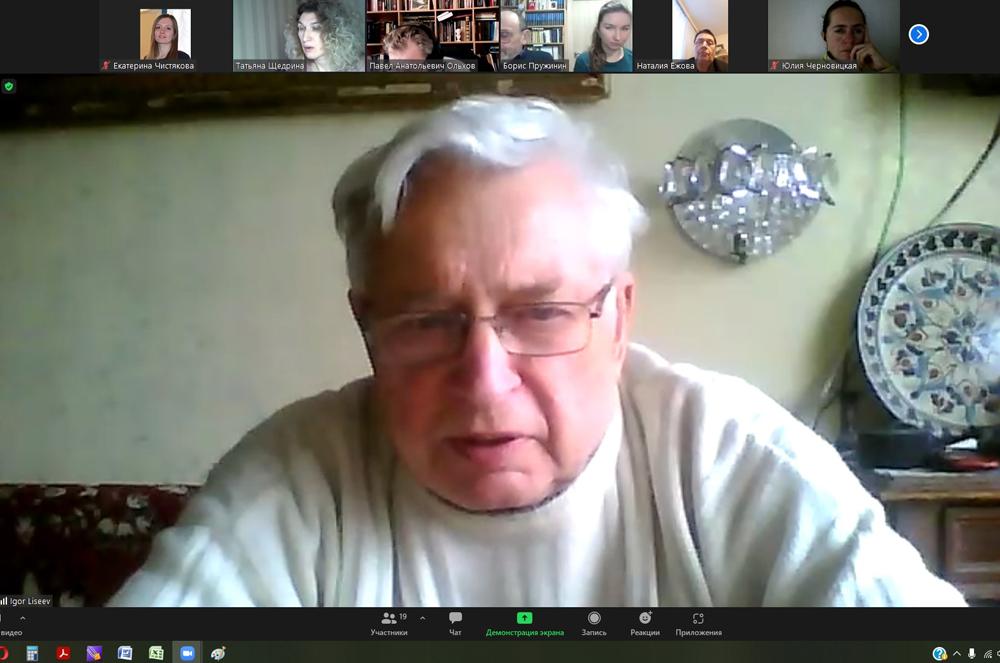Switch to the Zoom app in the taskbar

tap(187, 653)
